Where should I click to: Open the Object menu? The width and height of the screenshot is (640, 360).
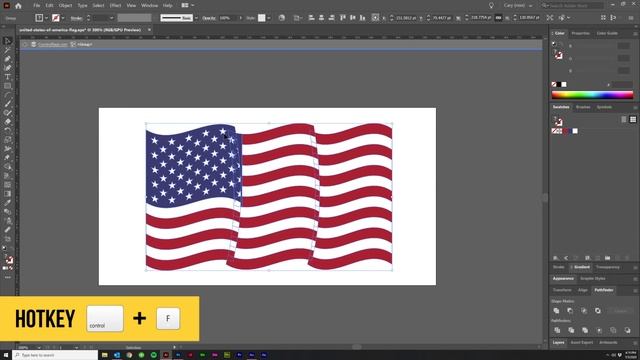pyautogui.click(x=65, y=6)
